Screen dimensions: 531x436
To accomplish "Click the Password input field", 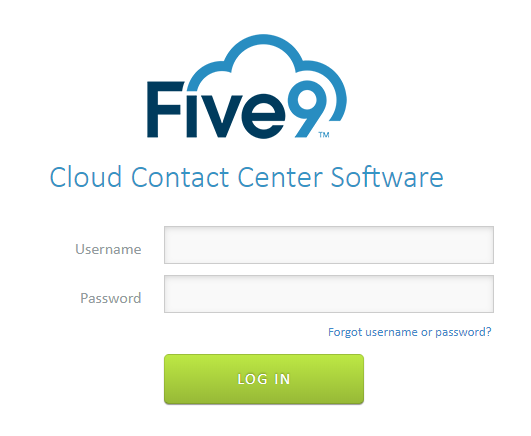I will point(329,294).
